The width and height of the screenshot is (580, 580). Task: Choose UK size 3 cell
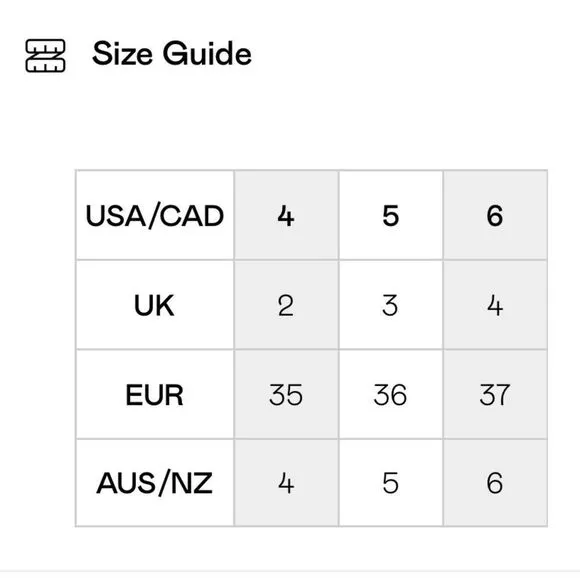point(391,305)
